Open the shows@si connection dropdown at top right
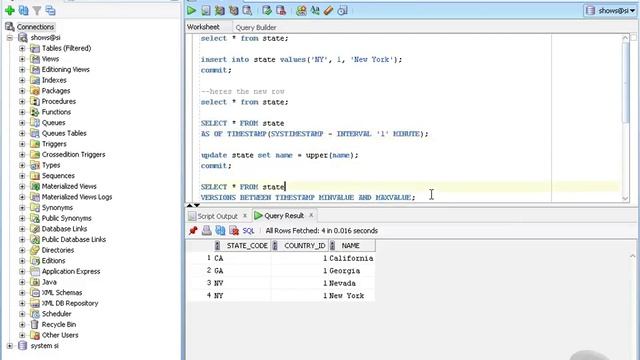Viewport: 640px width, 360px height. click(x=611, y=11)
